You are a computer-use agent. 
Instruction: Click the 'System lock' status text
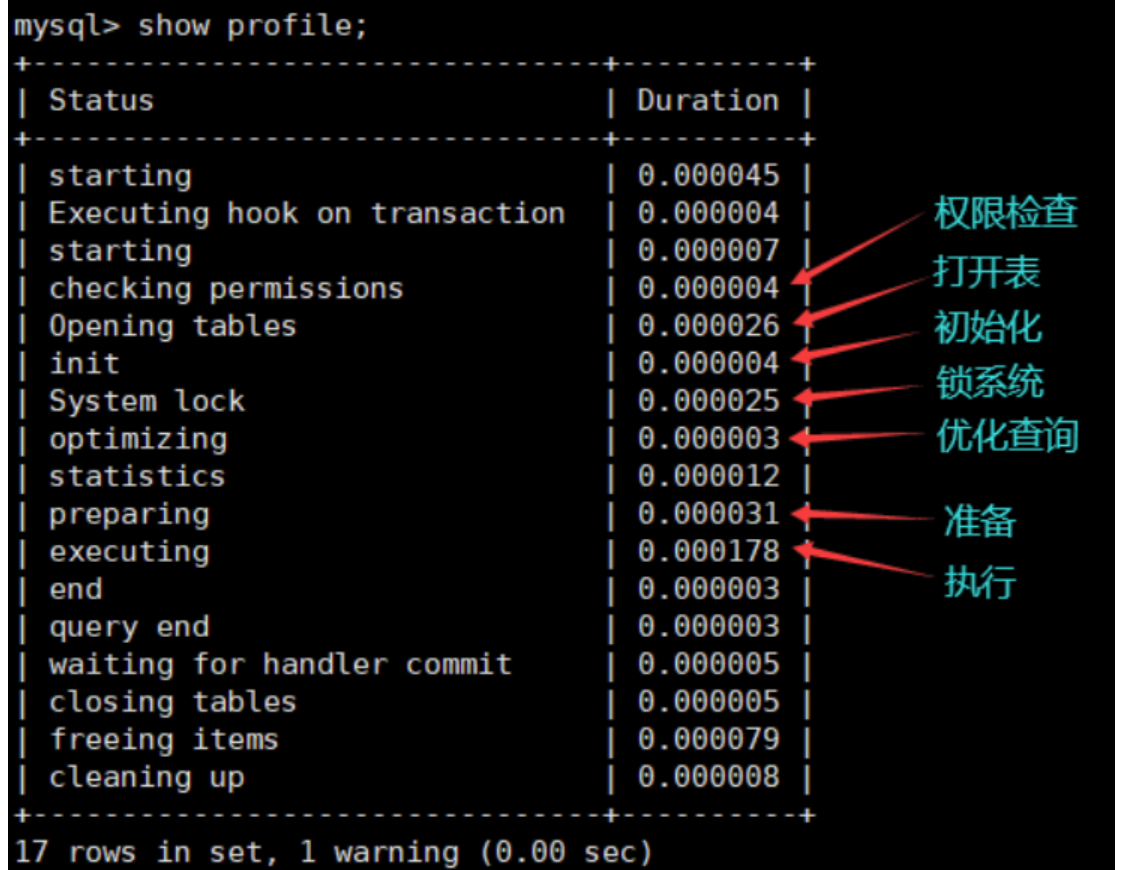point(146,401)
